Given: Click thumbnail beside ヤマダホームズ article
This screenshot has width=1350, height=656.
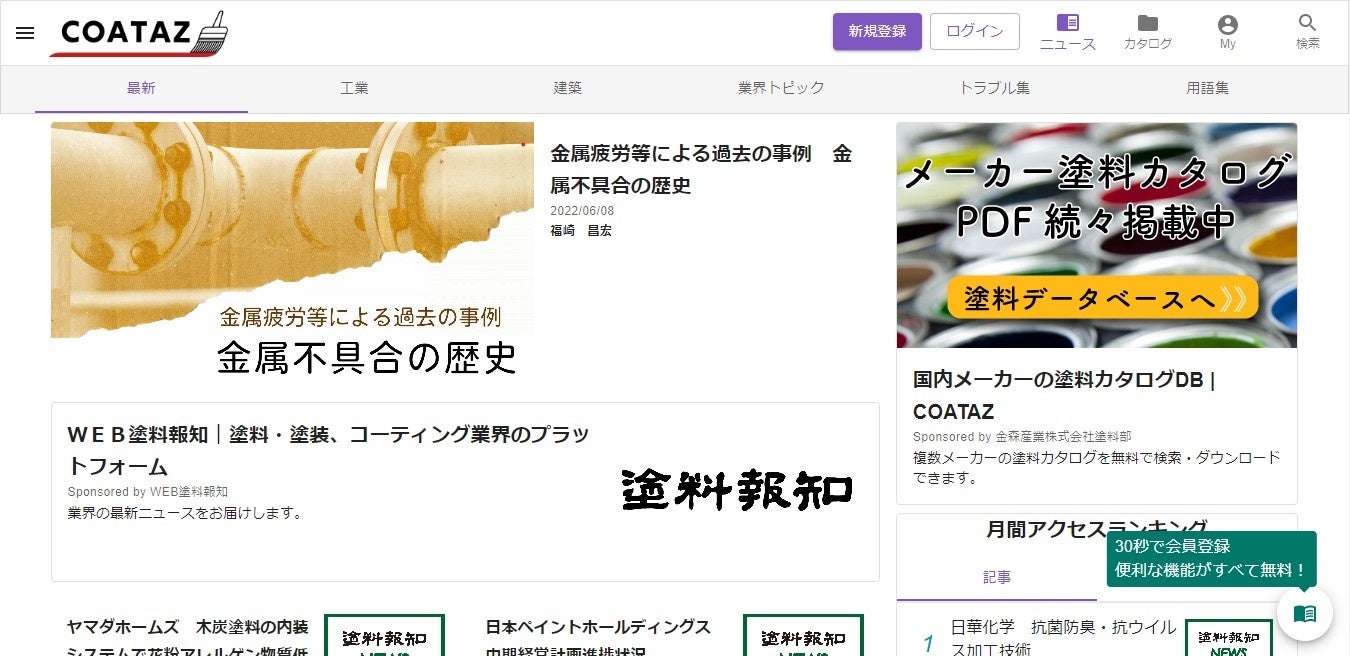Looking at the screenshot, I should [x=384, y=635].
